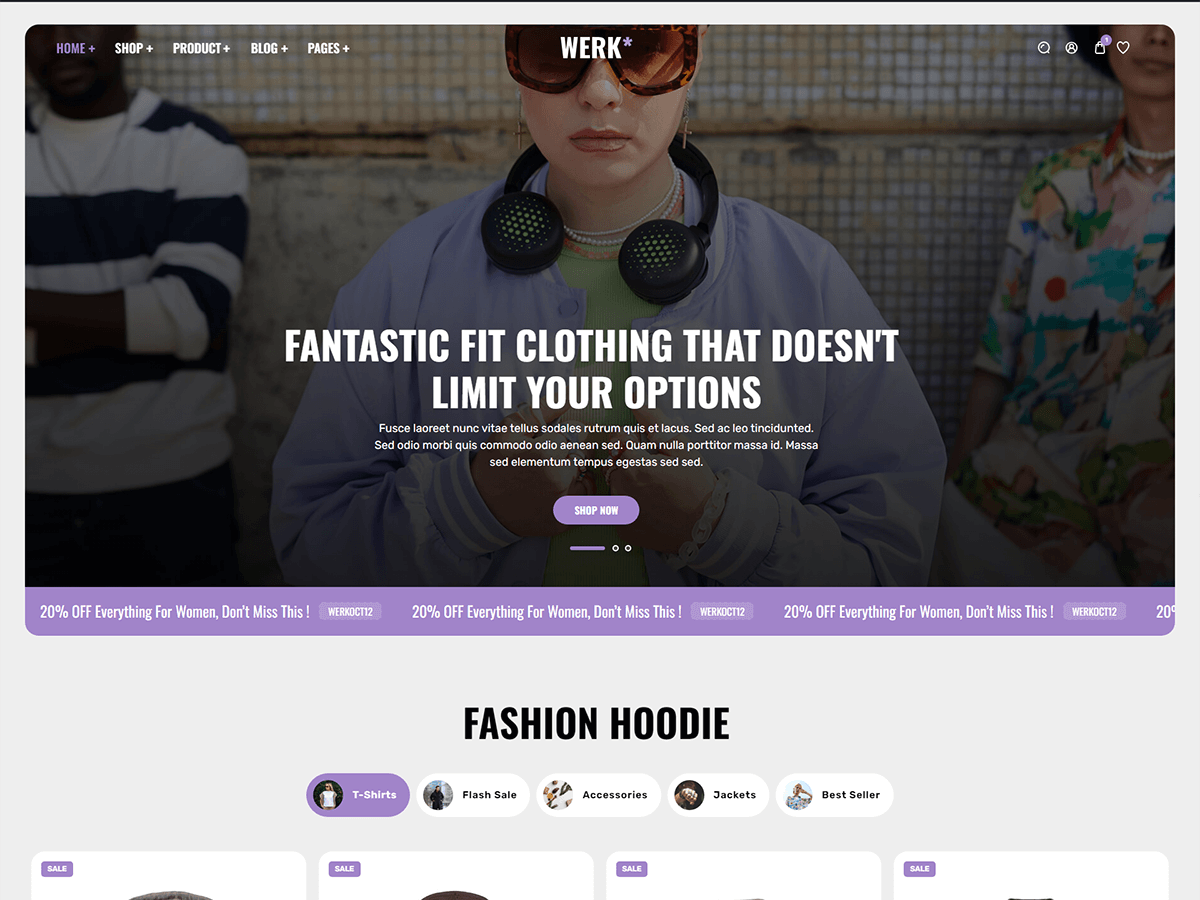Open the wishlist heart icon

(x=1123, y=48)
